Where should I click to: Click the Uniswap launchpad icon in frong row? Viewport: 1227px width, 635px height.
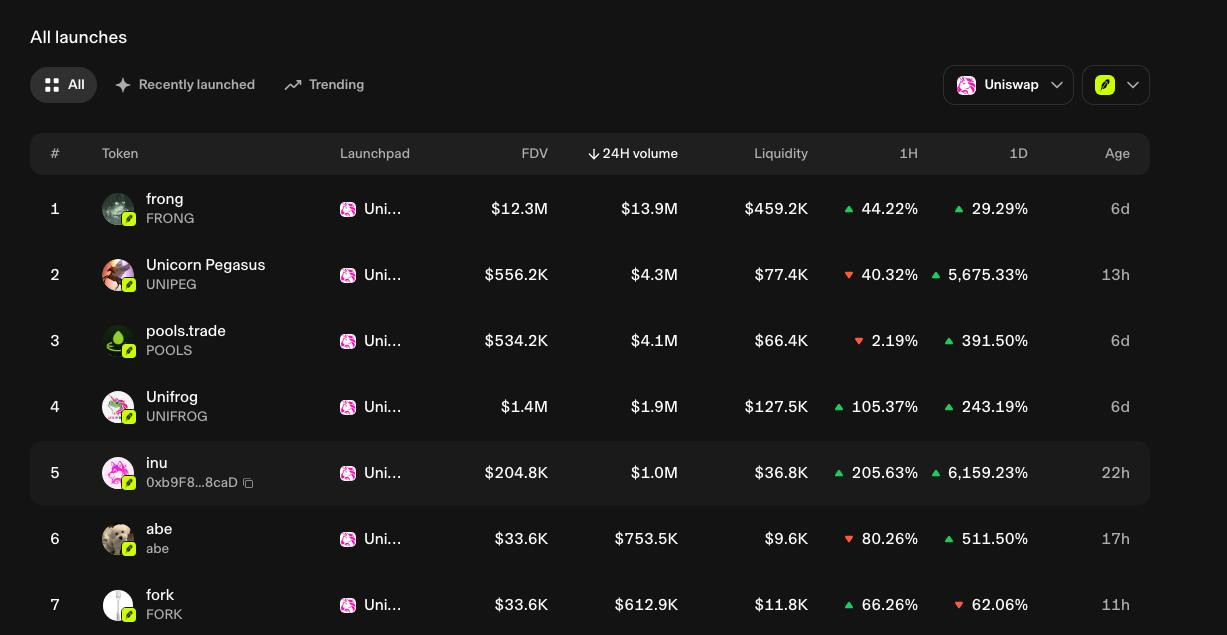348,209
